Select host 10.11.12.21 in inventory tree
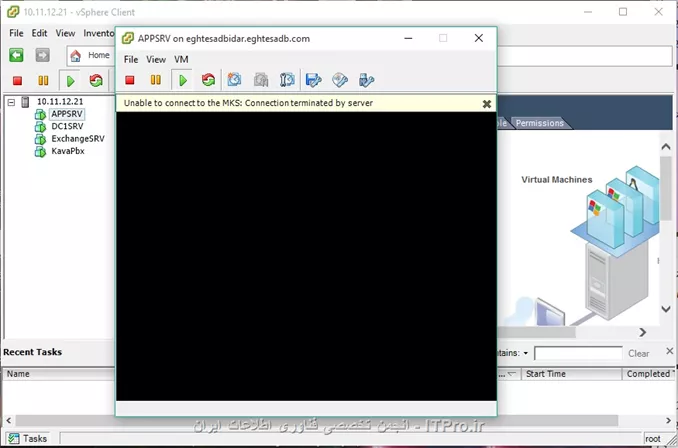The width and height of the screenshot is (678, 448). (x=60, y=102)
